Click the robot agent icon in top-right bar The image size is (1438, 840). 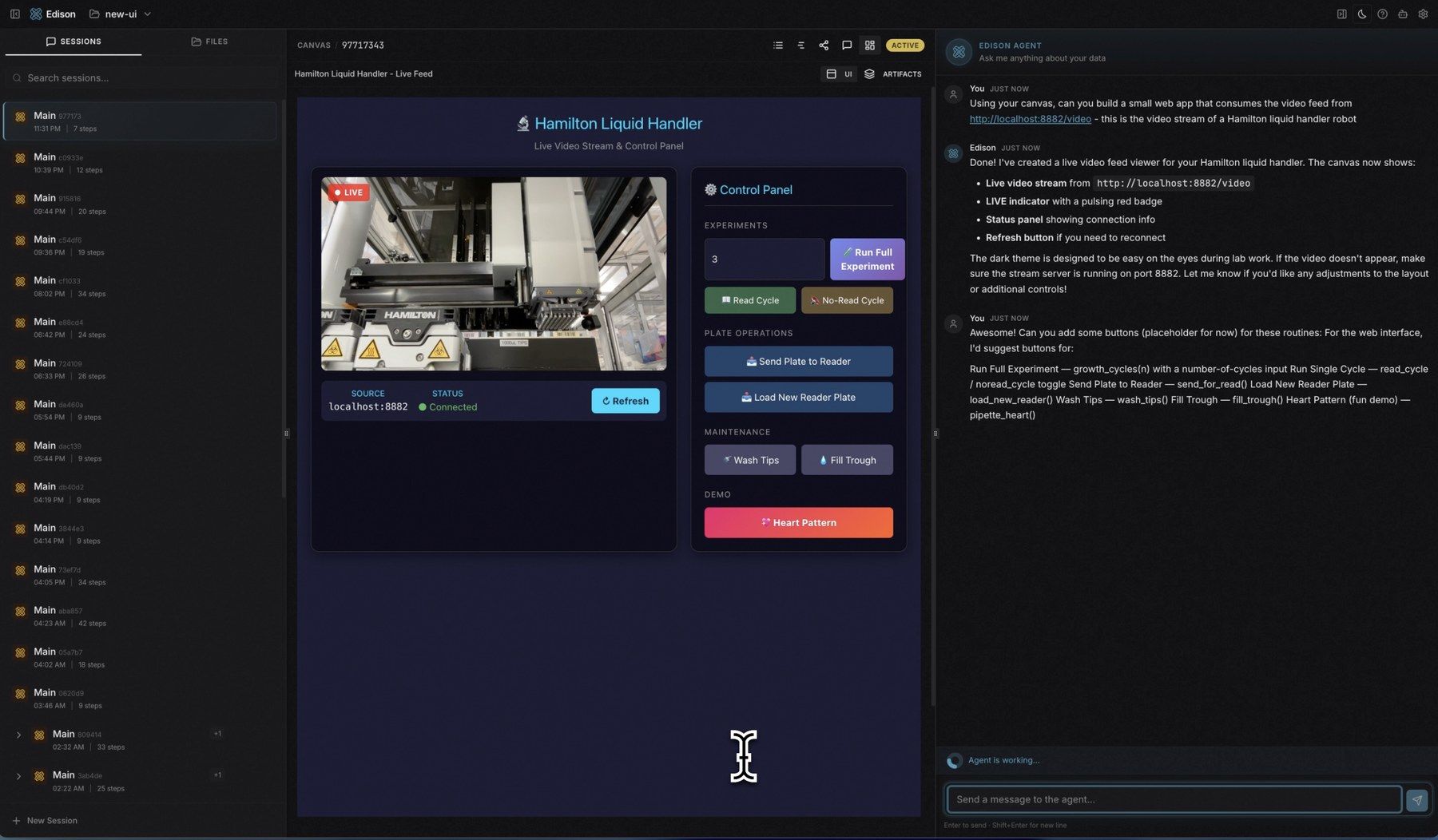click(1401, 14)
